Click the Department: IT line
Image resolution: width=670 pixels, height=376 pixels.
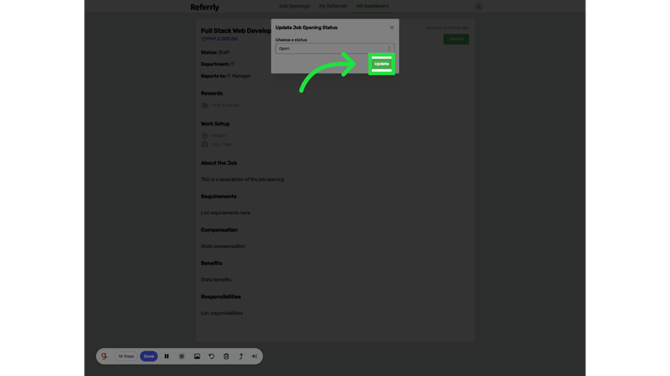217,64
